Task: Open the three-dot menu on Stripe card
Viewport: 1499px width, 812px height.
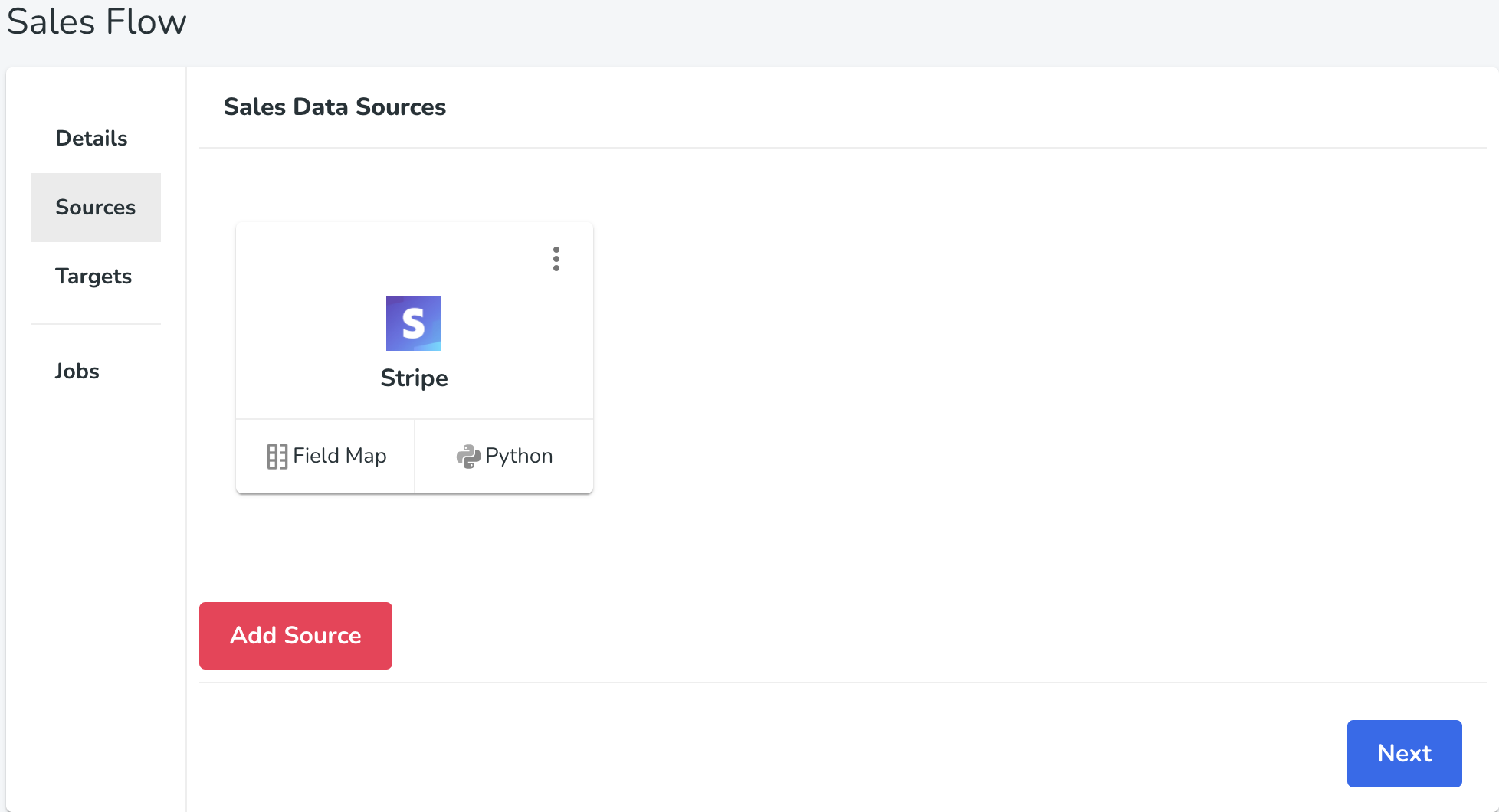Action: pos(556,259)
